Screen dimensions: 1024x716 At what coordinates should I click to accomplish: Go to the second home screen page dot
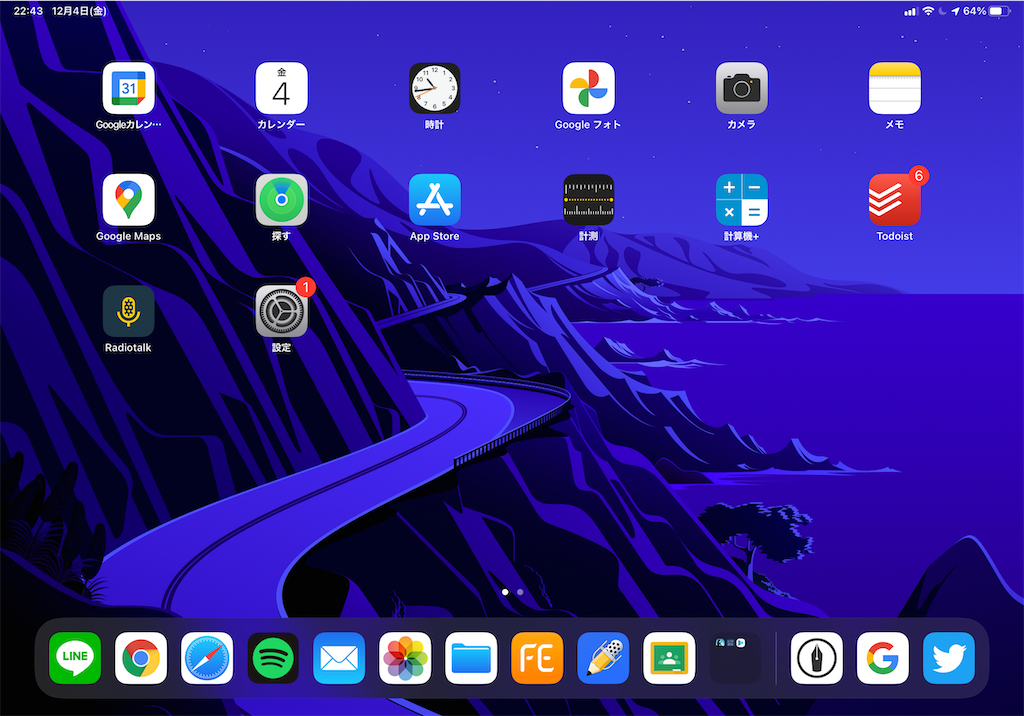pos(520,592)
